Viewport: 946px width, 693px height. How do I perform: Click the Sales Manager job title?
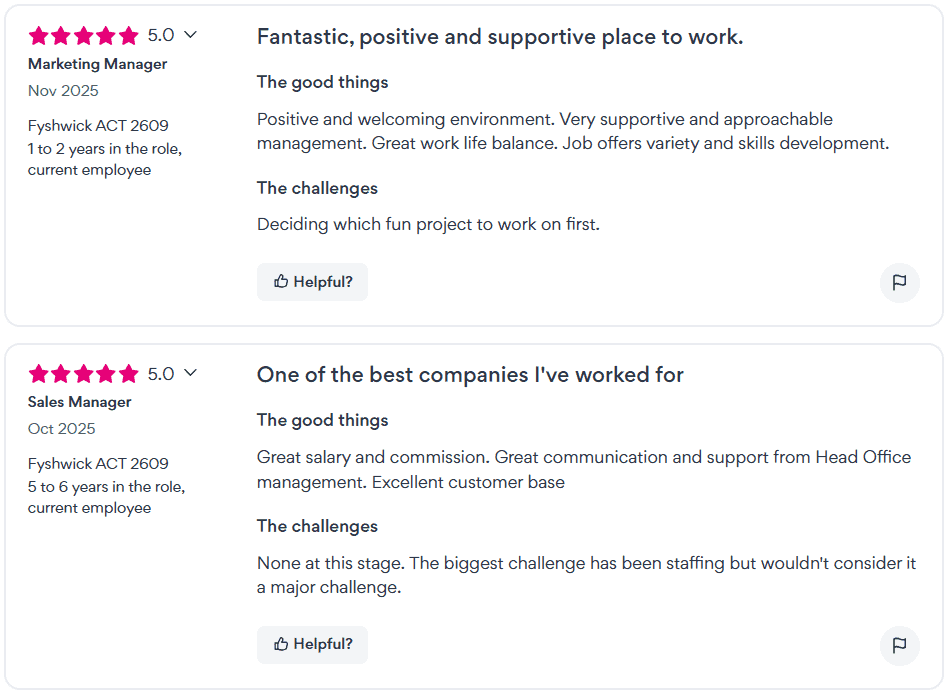80,402
